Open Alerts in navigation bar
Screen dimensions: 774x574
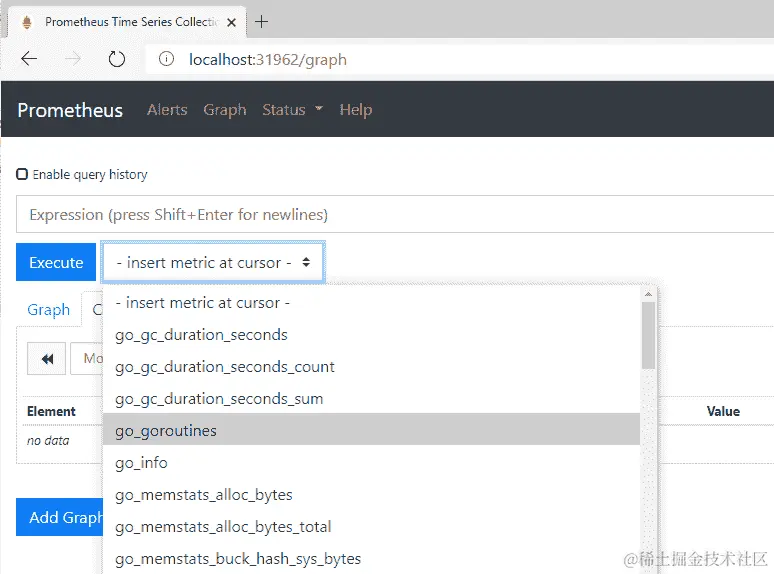tap(167, 109)
